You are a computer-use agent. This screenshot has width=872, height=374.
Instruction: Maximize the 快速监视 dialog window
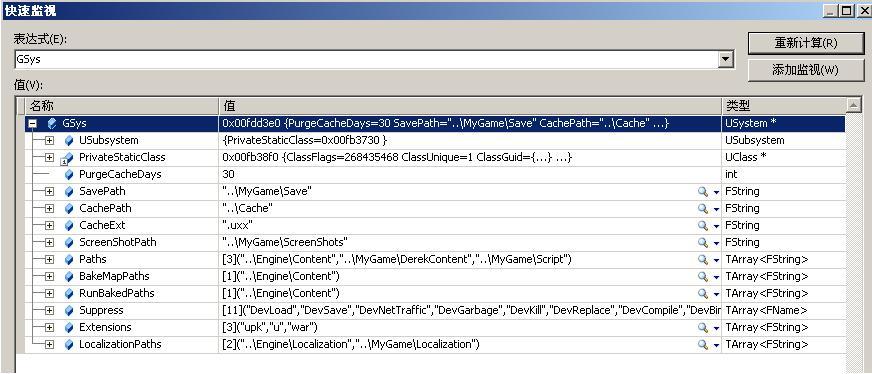[x=846, y=10]
